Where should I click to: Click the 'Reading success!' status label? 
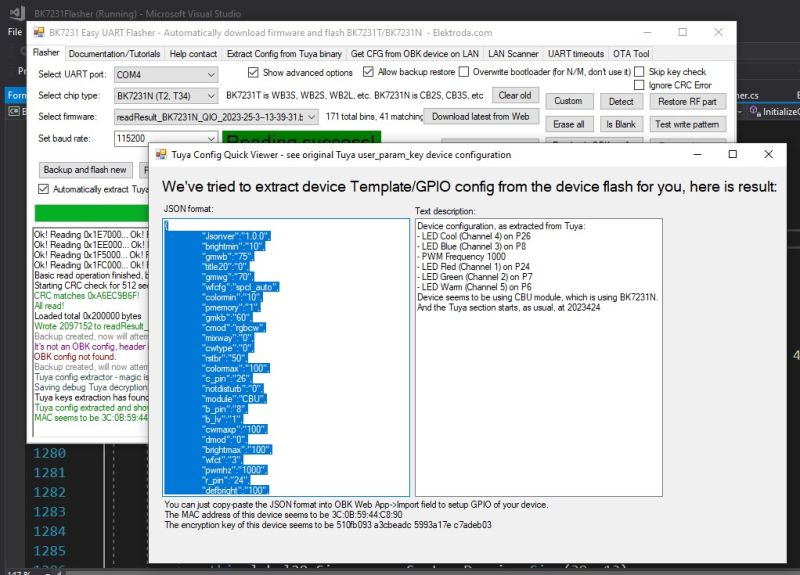(x=301, y=137)
